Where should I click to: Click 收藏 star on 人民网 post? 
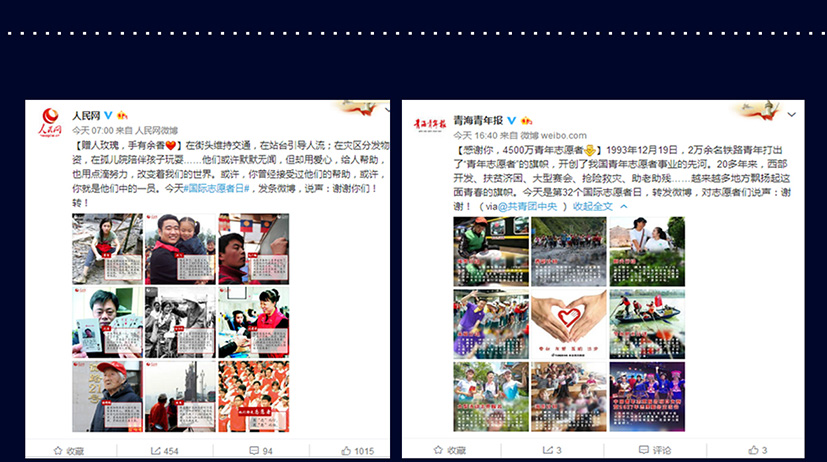69,451
